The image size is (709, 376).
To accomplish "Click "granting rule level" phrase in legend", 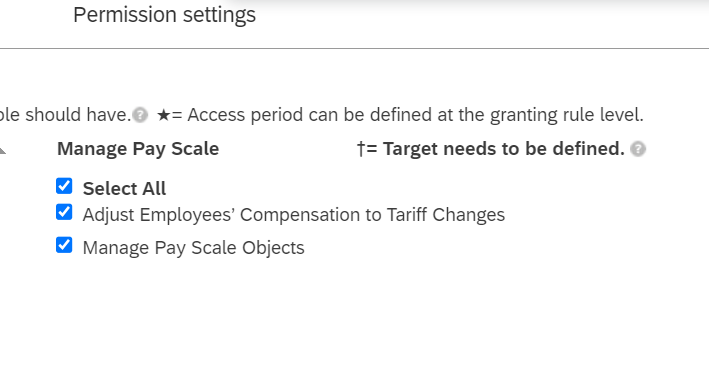I will (566, 115).
